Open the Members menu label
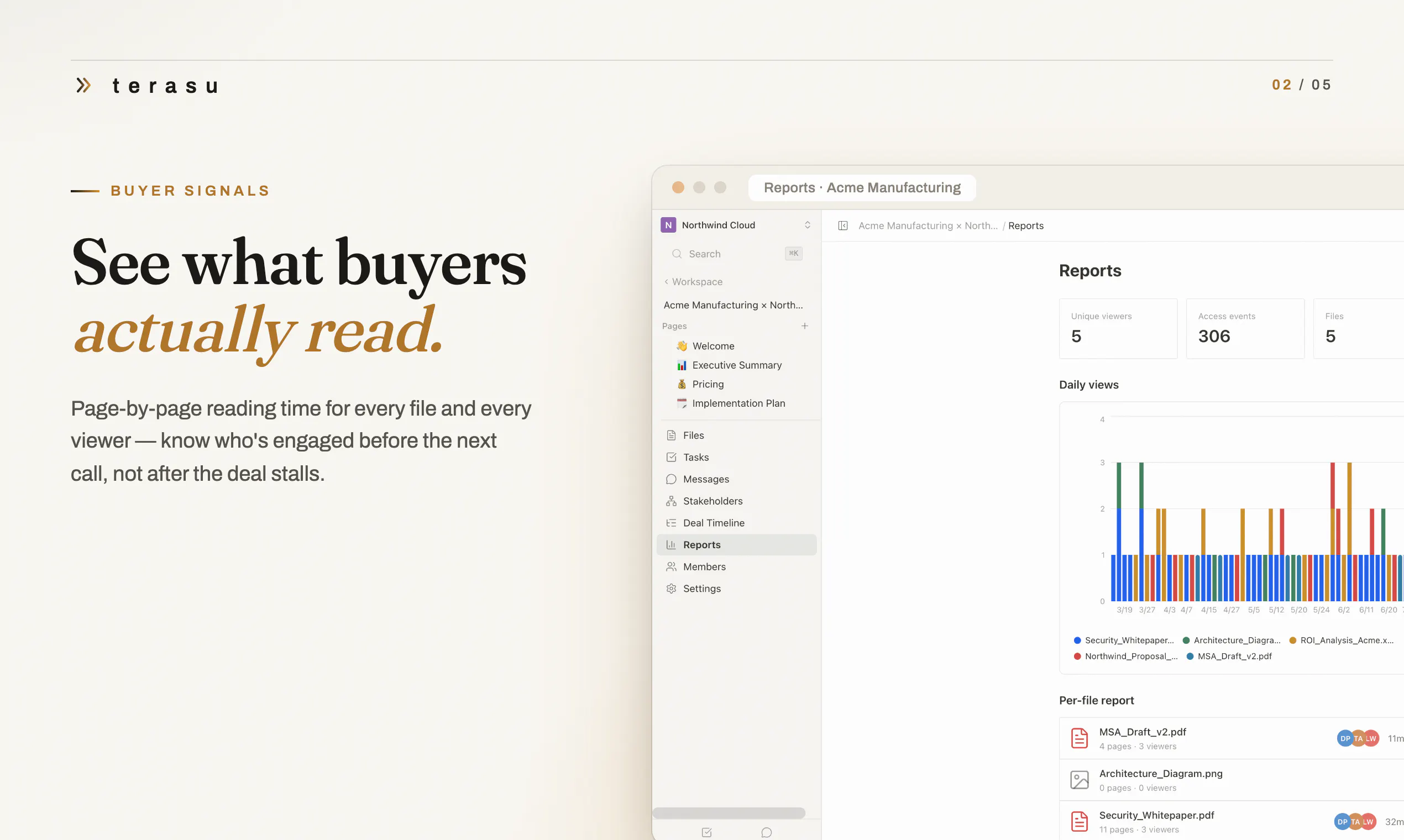1404x840 pixels. (704, 566)
